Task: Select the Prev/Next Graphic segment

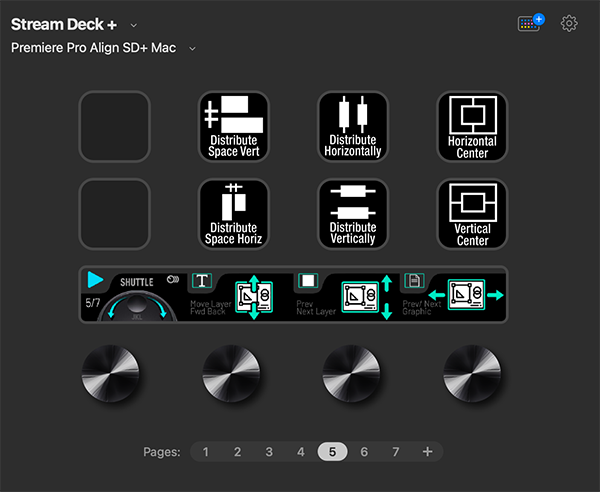Action: click(x=453, y=295)
